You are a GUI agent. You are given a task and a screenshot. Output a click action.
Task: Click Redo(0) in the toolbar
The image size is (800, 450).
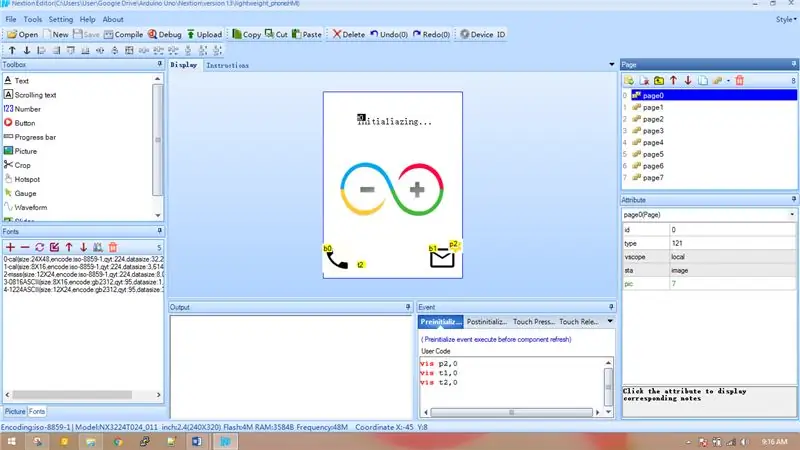pyautogui.click(x=431, y=34)
